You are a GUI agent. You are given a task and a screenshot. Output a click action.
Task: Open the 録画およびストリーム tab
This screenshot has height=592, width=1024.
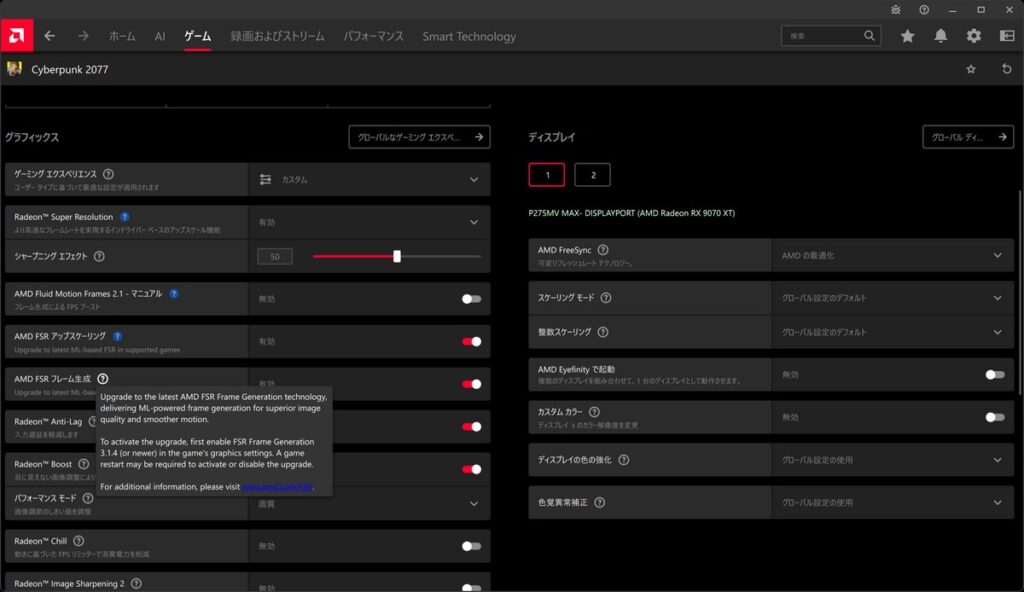277,36
